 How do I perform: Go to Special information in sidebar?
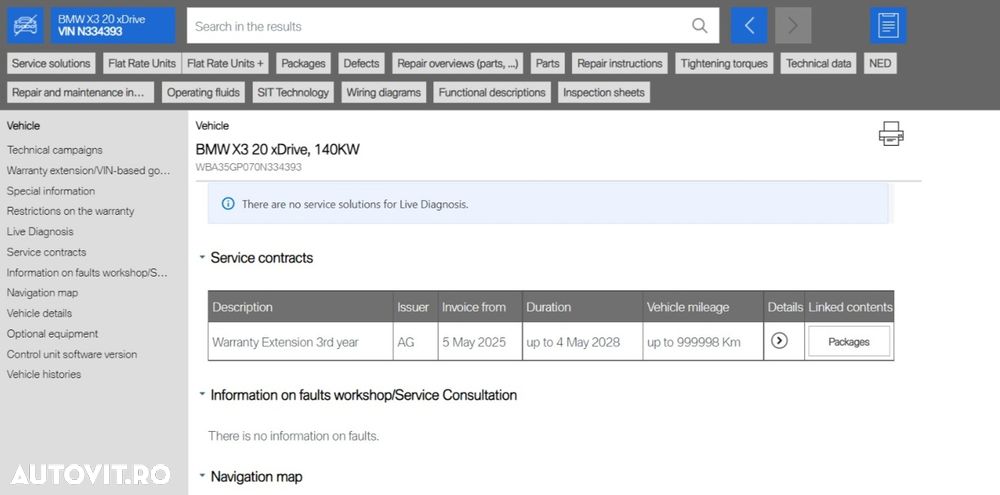(x=51, y=191)
